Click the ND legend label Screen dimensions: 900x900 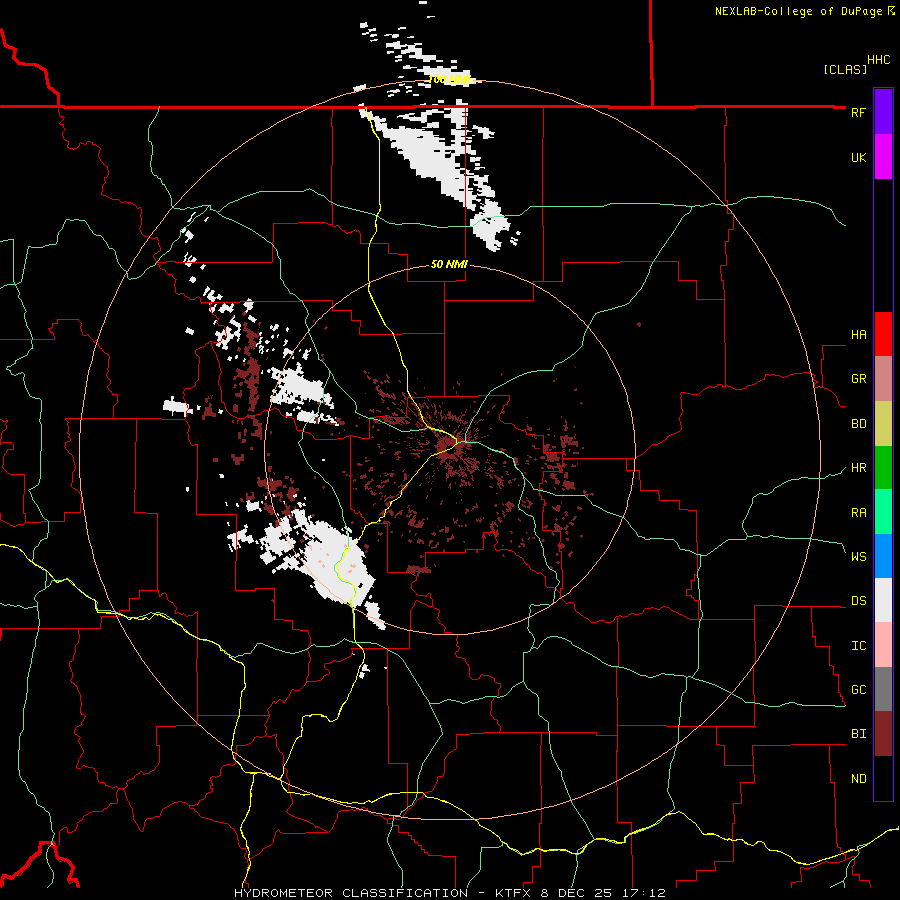tap(859, 779)
